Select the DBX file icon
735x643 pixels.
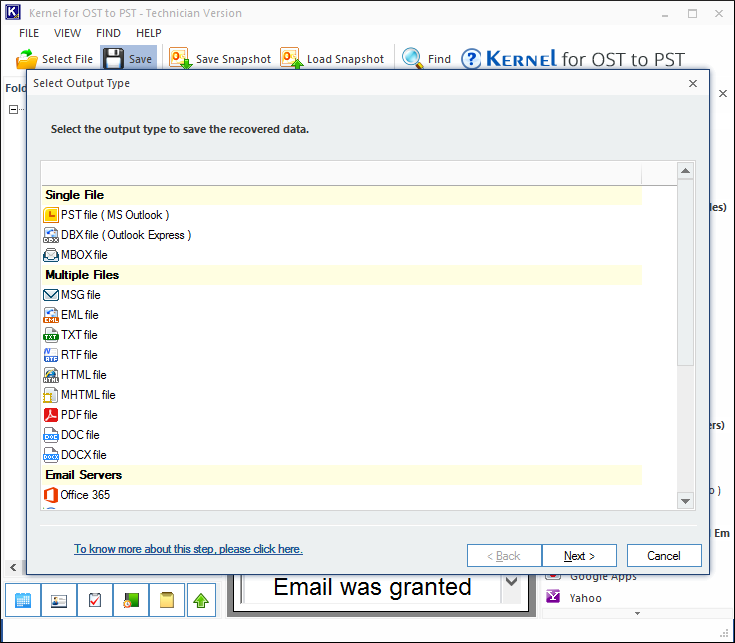click(51, 235)
